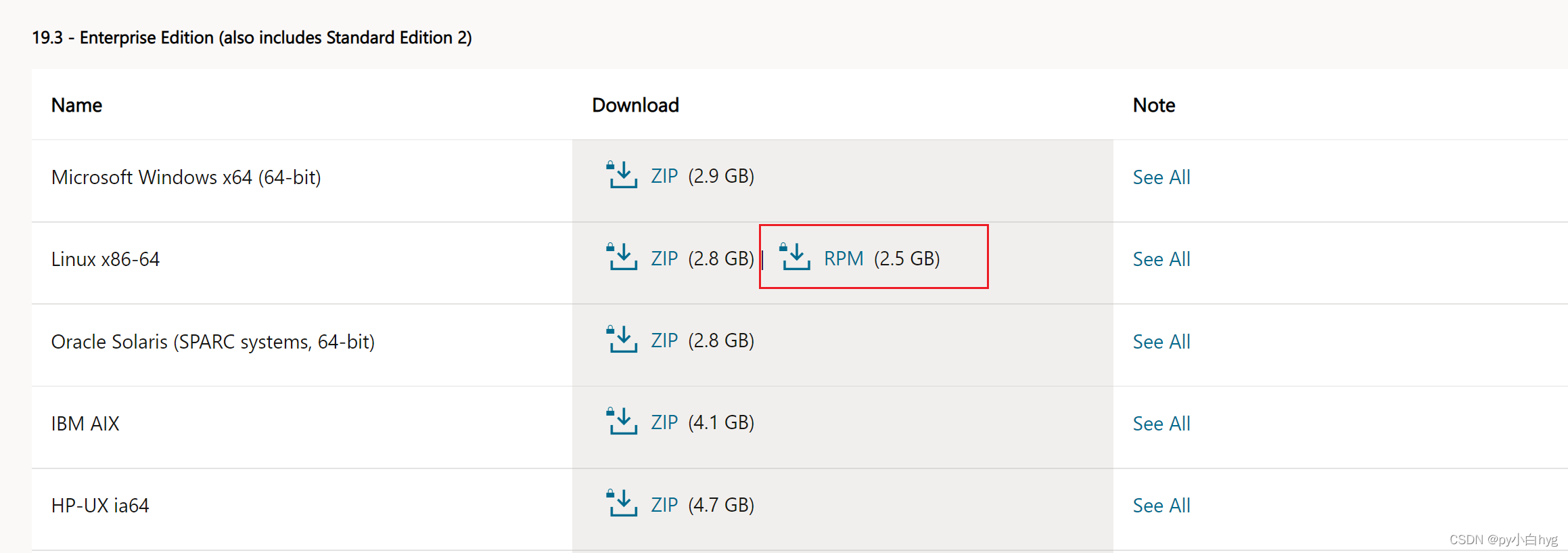Click the Download column header
This screenshot has height=553, width=1568.
click(635, 105)
